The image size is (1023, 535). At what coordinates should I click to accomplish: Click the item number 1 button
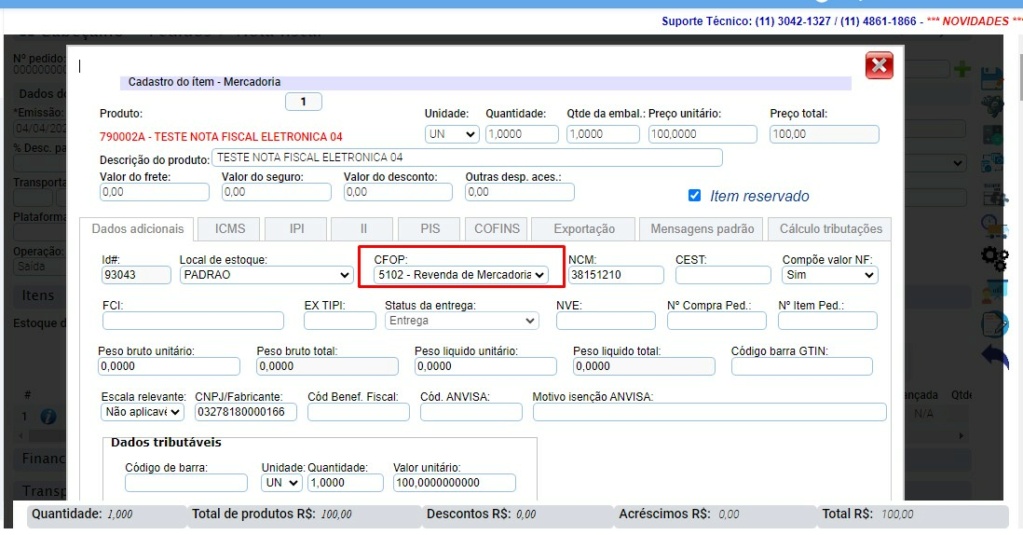click(303, 102)
